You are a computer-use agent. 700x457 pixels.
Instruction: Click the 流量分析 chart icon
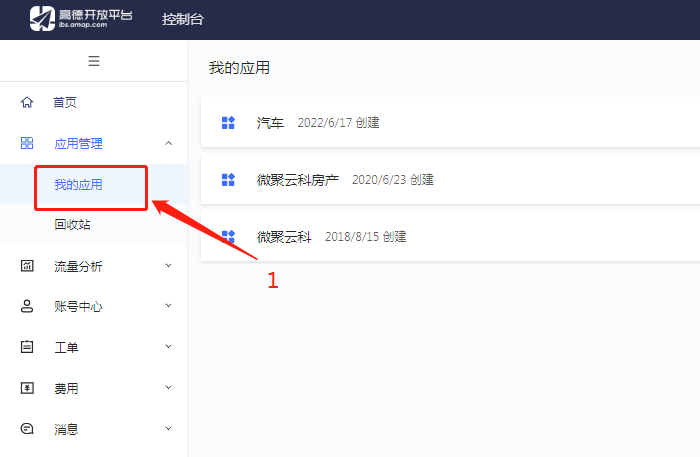pyautogui.click(x=27, y=266)
